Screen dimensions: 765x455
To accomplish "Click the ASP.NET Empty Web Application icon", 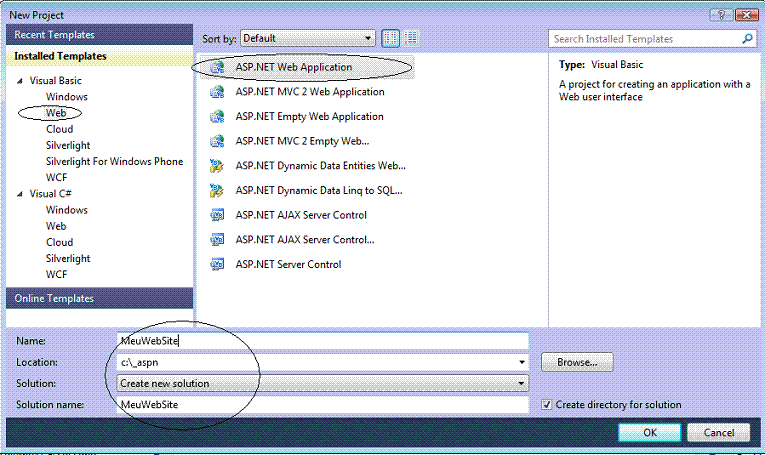I will tap(217, 117).
